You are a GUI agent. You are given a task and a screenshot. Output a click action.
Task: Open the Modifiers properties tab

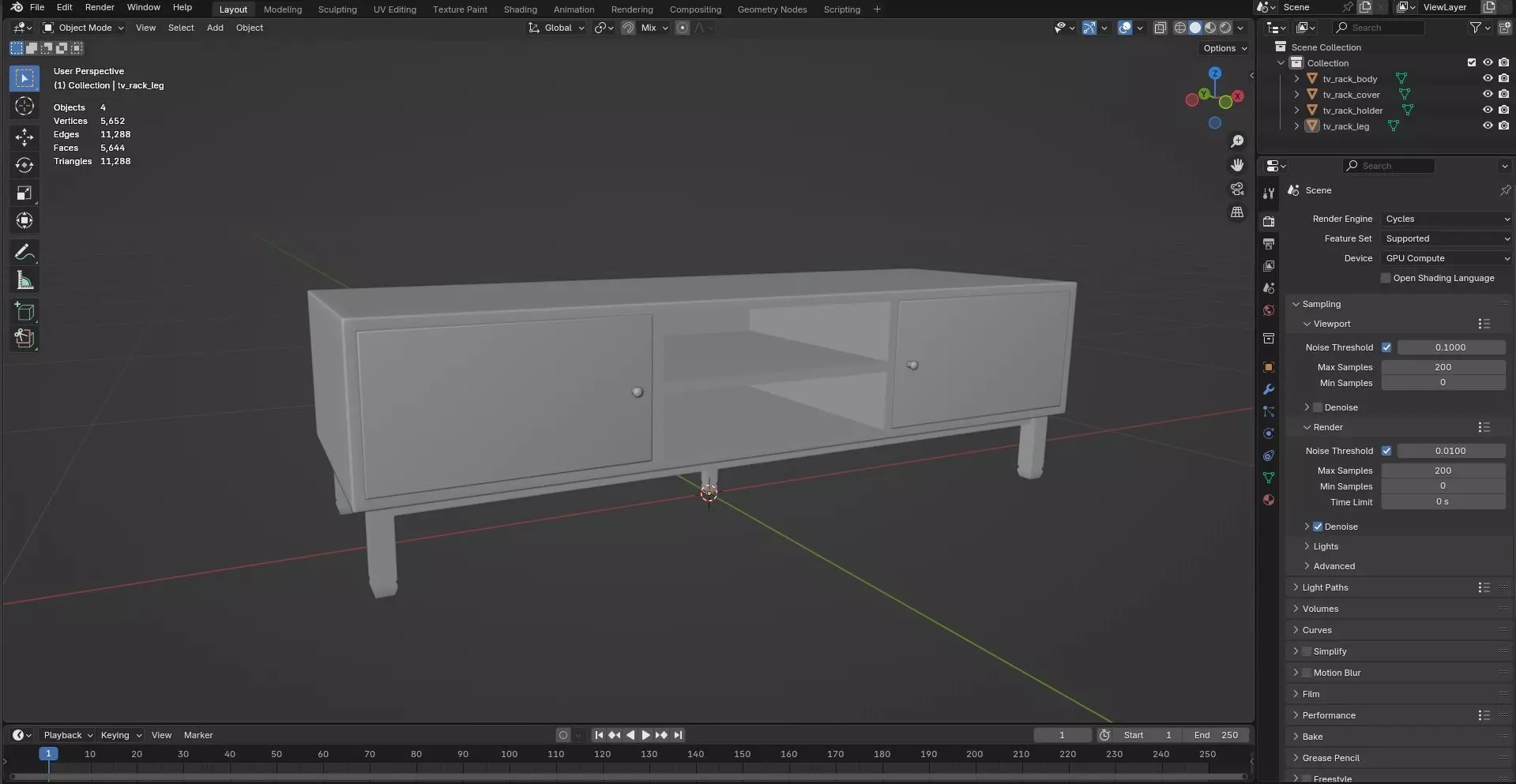click(1269, 389)
